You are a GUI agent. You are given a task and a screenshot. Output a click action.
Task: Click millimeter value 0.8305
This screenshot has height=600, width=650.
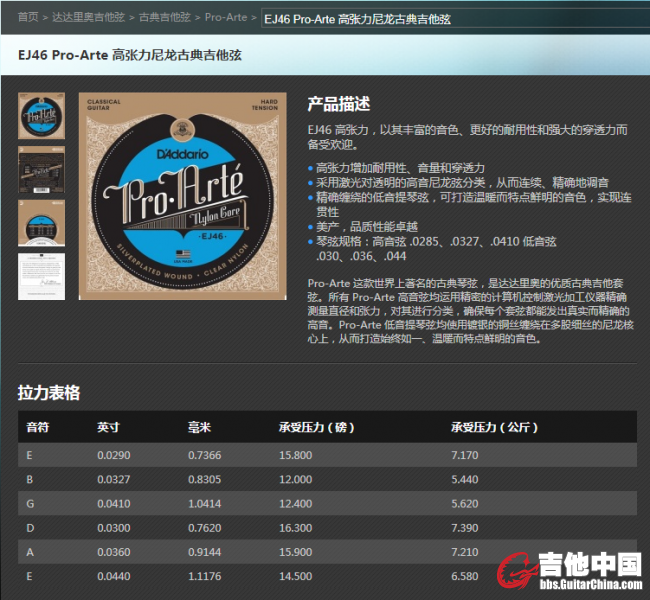[204, 479]
